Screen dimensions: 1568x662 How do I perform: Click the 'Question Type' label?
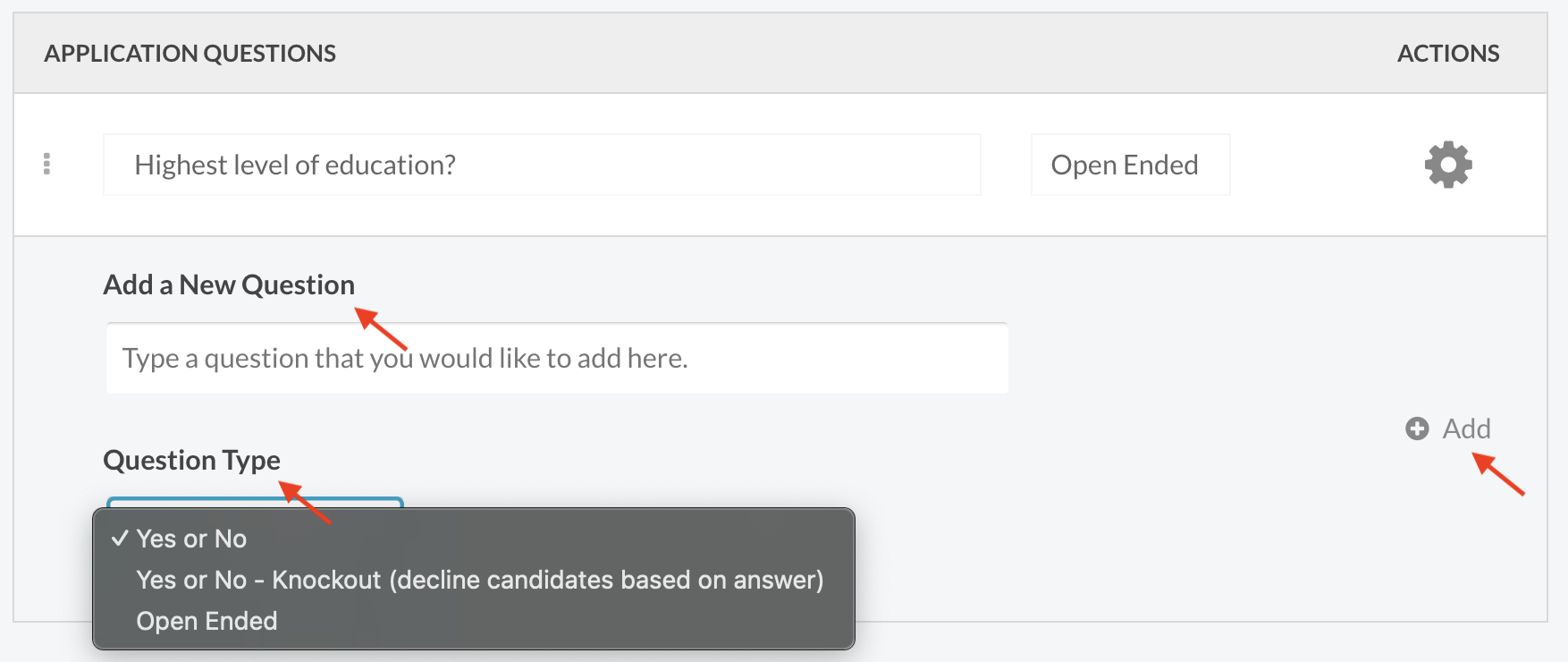191,461
